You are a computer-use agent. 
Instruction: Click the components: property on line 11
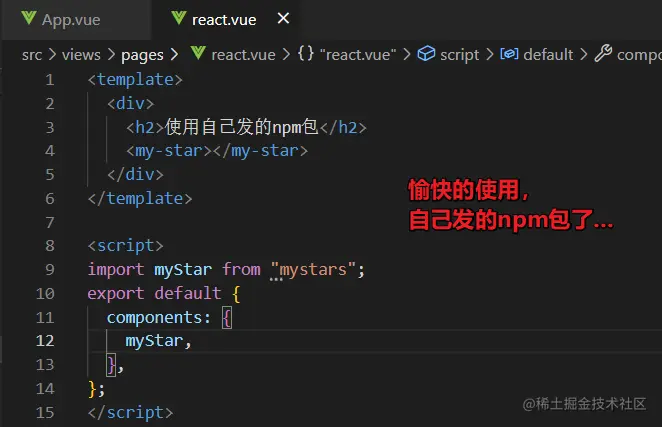click(x=159, y=317)
